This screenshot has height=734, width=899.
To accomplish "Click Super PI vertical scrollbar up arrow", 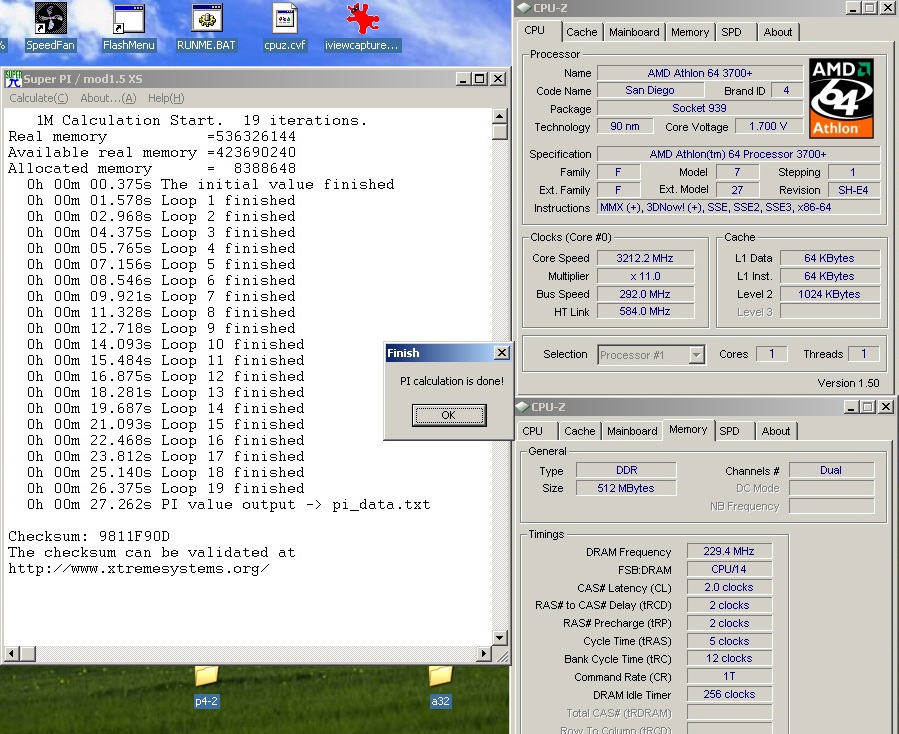I will (x=500, y=117).
